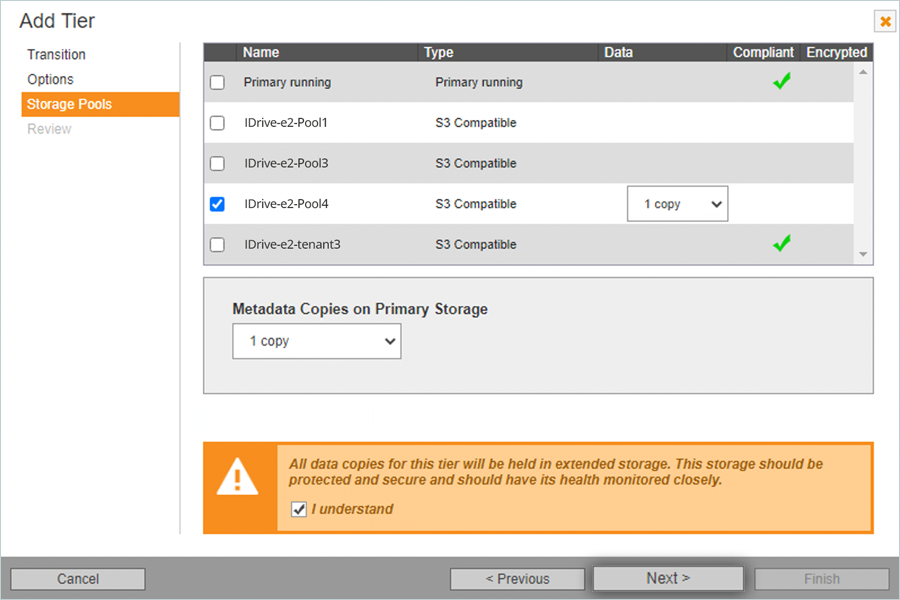
Task: Click the green Compliant checkmark for IDrive-e2-tenant3
Action: [782, 243]
